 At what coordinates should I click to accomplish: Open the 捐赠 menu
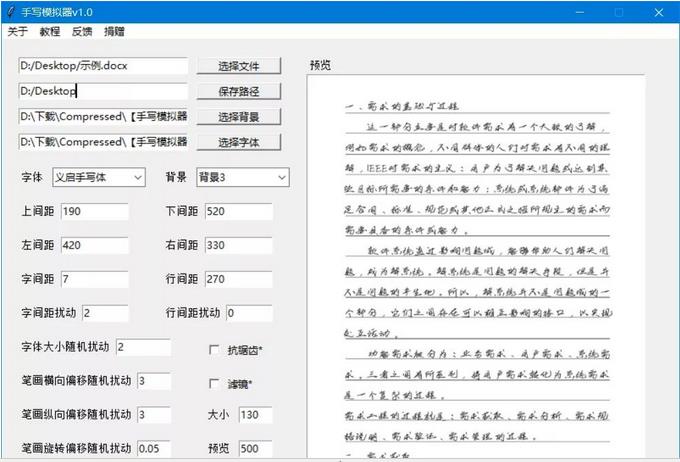115,32
